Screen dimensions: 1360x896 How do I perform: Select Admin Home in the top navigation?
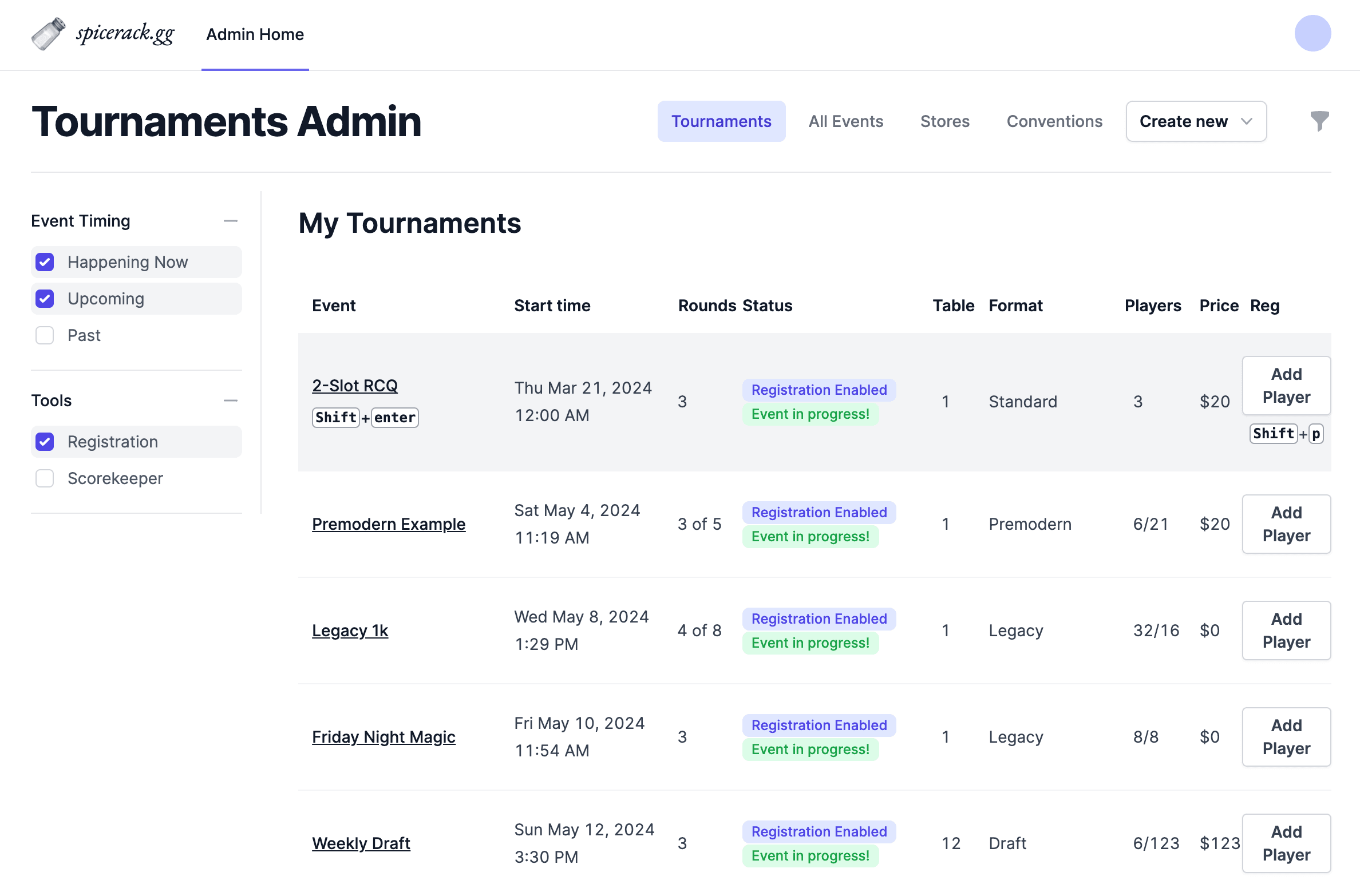click(255, 34)
